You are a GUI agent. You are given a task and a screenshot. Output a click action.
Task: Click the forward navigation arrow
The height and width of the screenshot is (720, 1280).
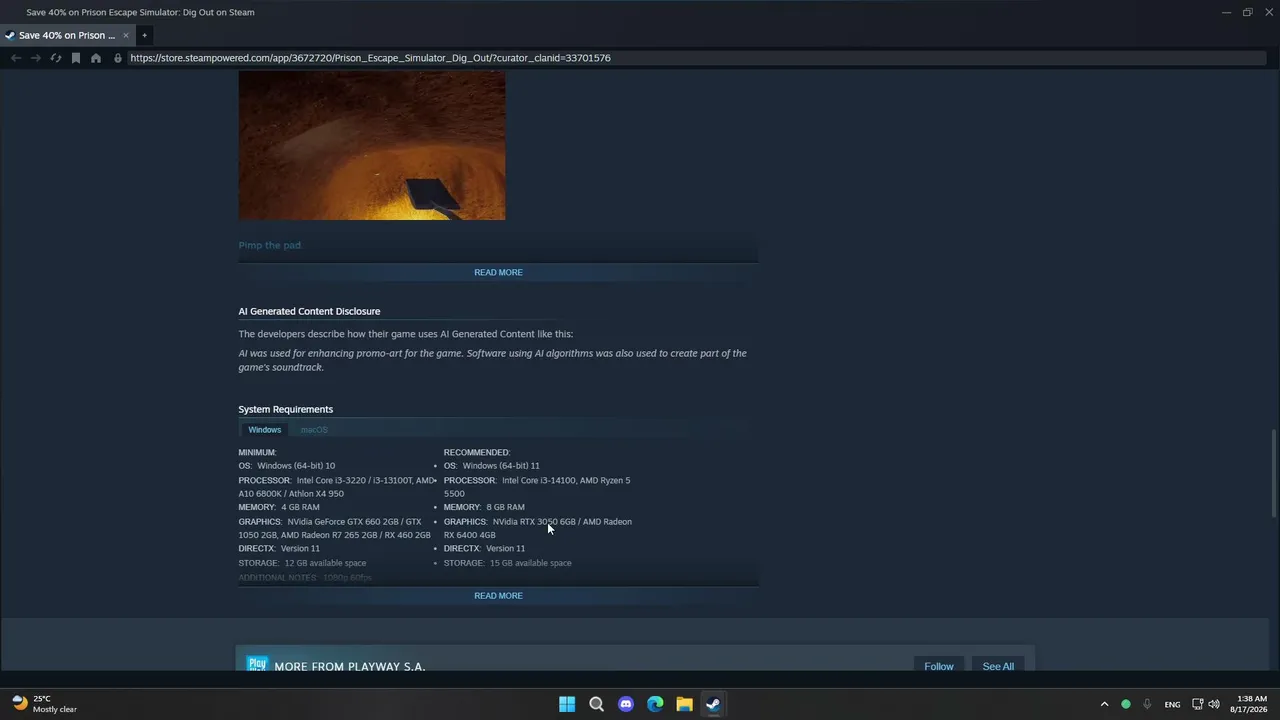(36, 58)
